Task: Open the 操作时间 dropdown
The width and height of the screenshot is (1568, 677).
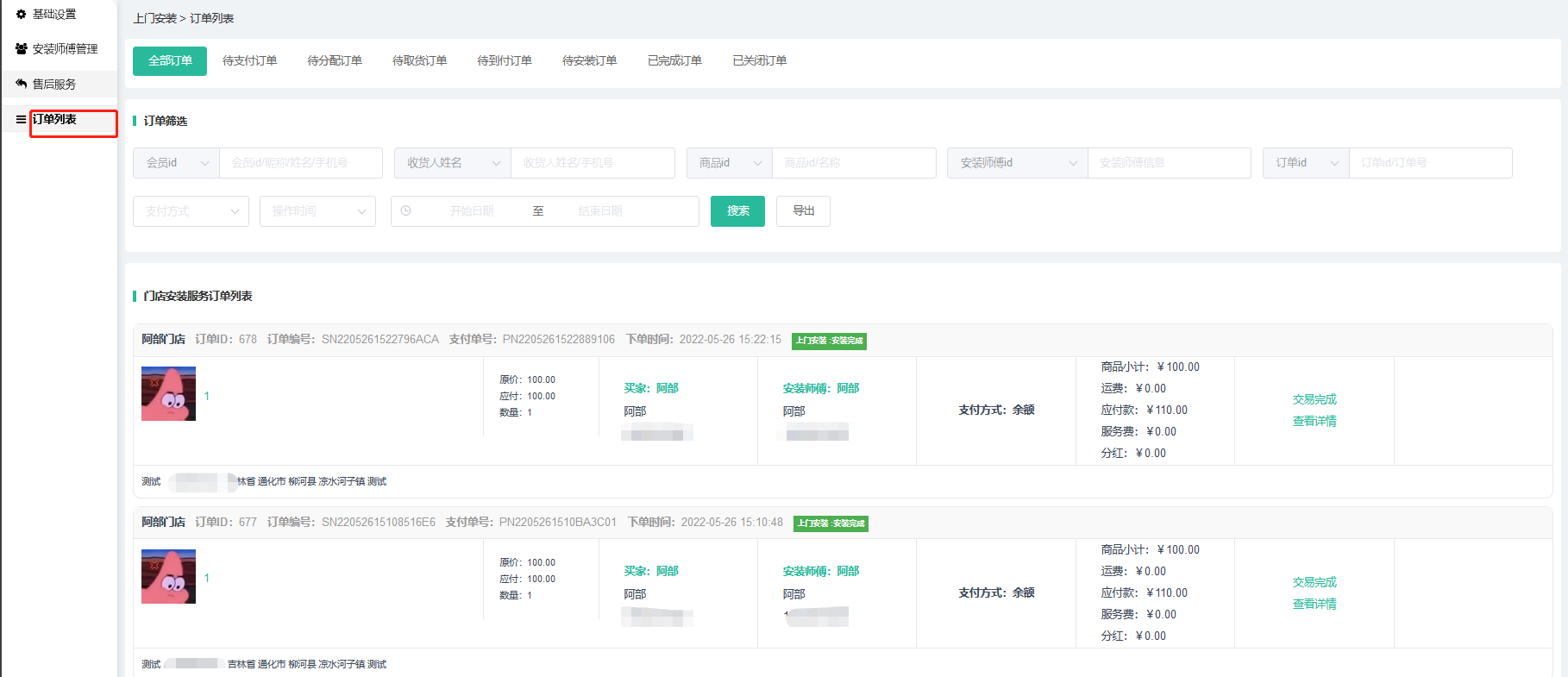Action: click(317, 211)
